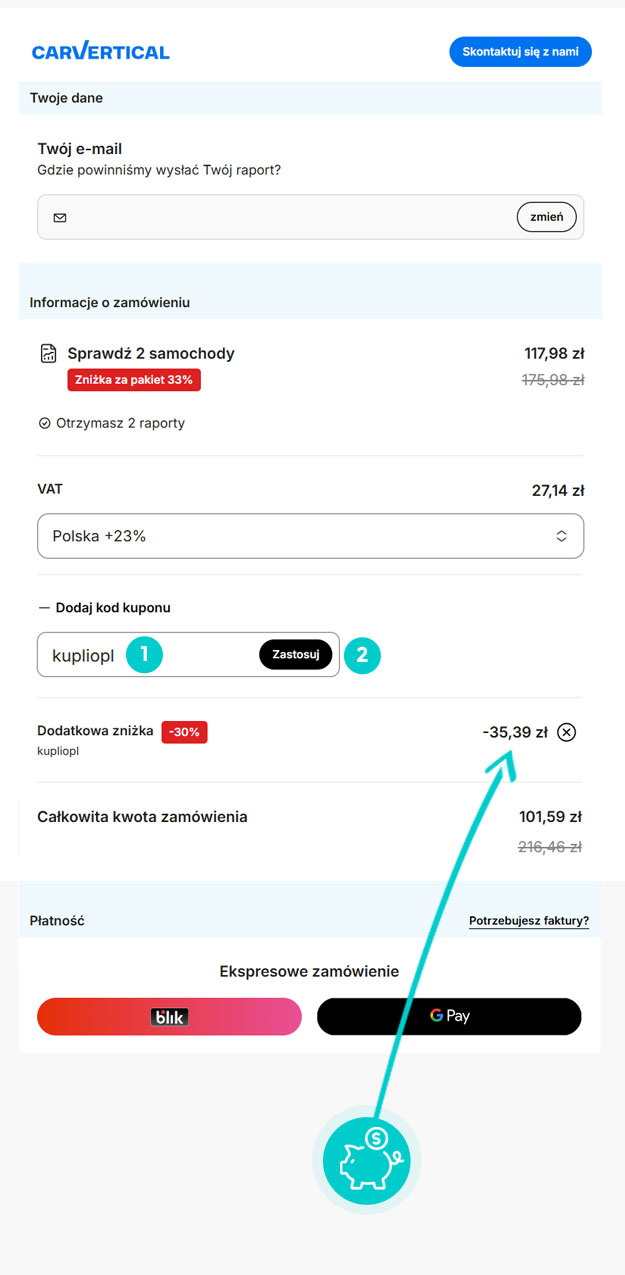Image resolution: width=625 pixels, height=1275 pixels.
Task: Remove the kupliopl discount with X icon
Action: point(566,732)
